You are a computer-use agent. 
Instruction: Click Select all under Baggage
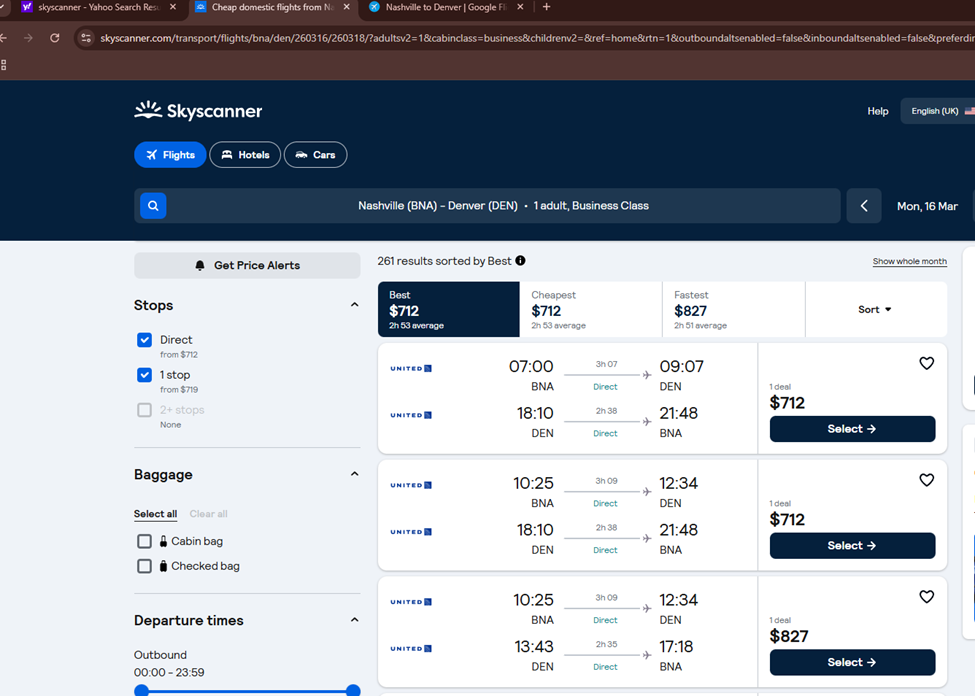tap(155, 514)
